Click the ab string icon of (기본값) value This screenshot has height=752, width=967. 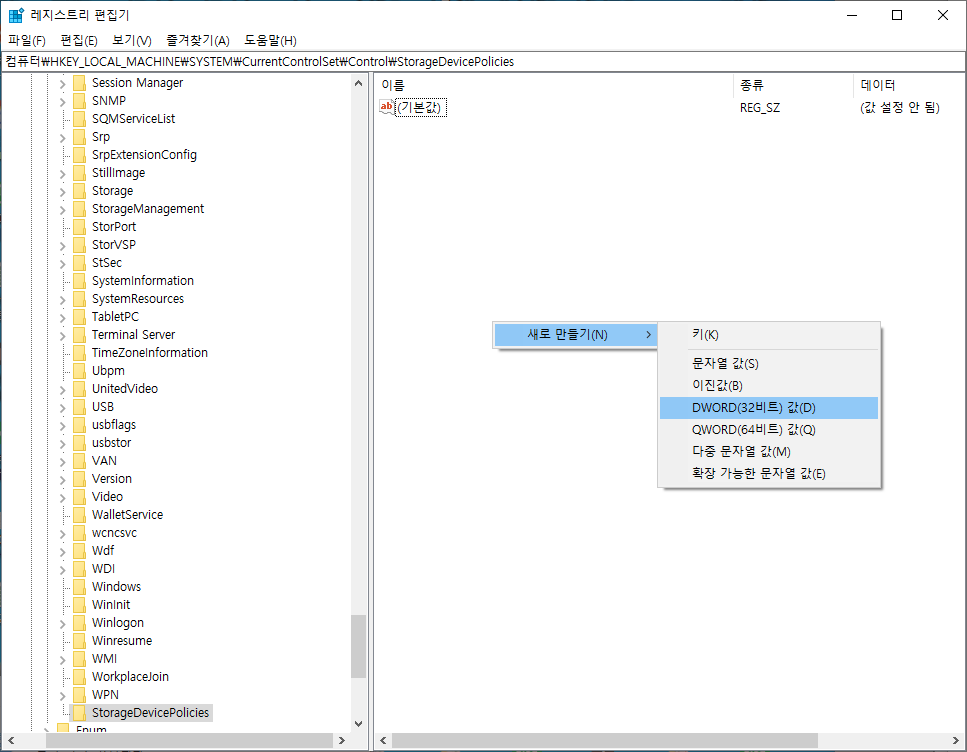387,107
